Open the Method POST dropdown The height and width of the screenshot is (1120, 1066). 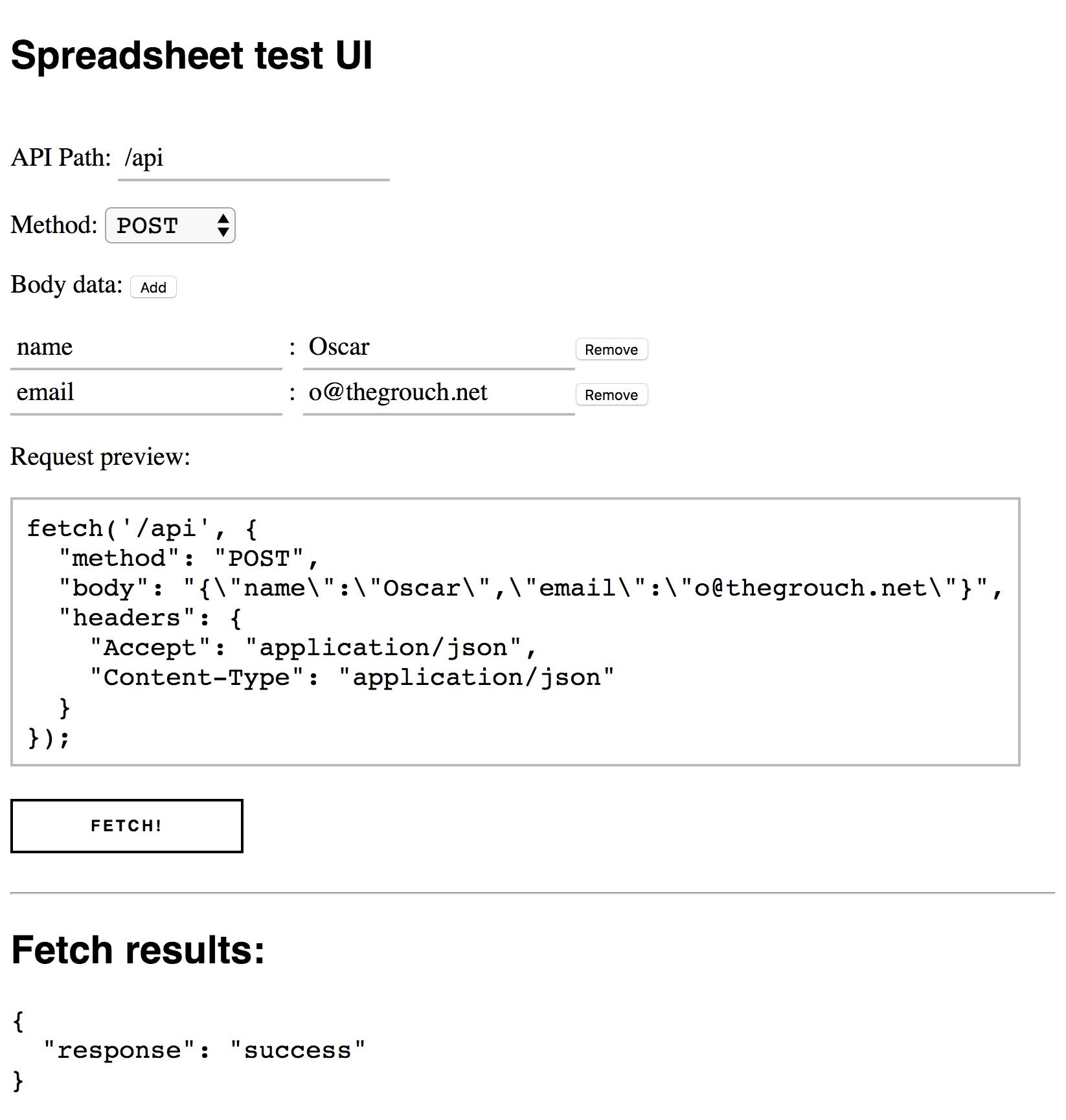170,225
